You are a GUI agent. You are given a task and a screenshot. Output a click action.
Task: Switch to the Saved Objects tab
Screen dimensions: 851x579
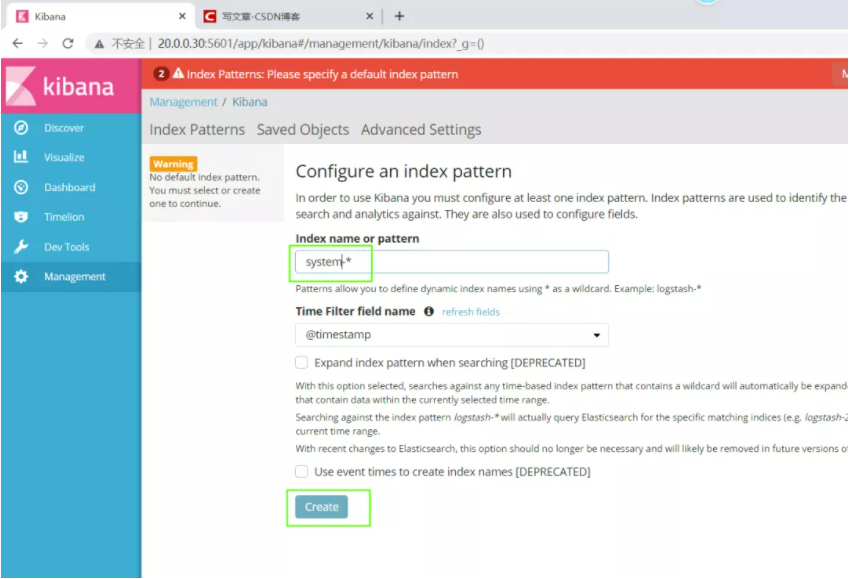tap(303, 130)
